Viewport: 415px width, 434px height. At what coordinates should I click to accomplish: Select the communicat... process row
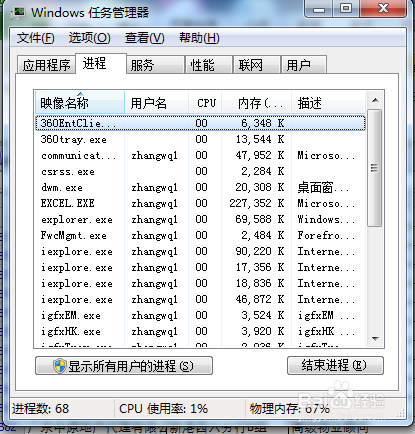coord(200,155)
